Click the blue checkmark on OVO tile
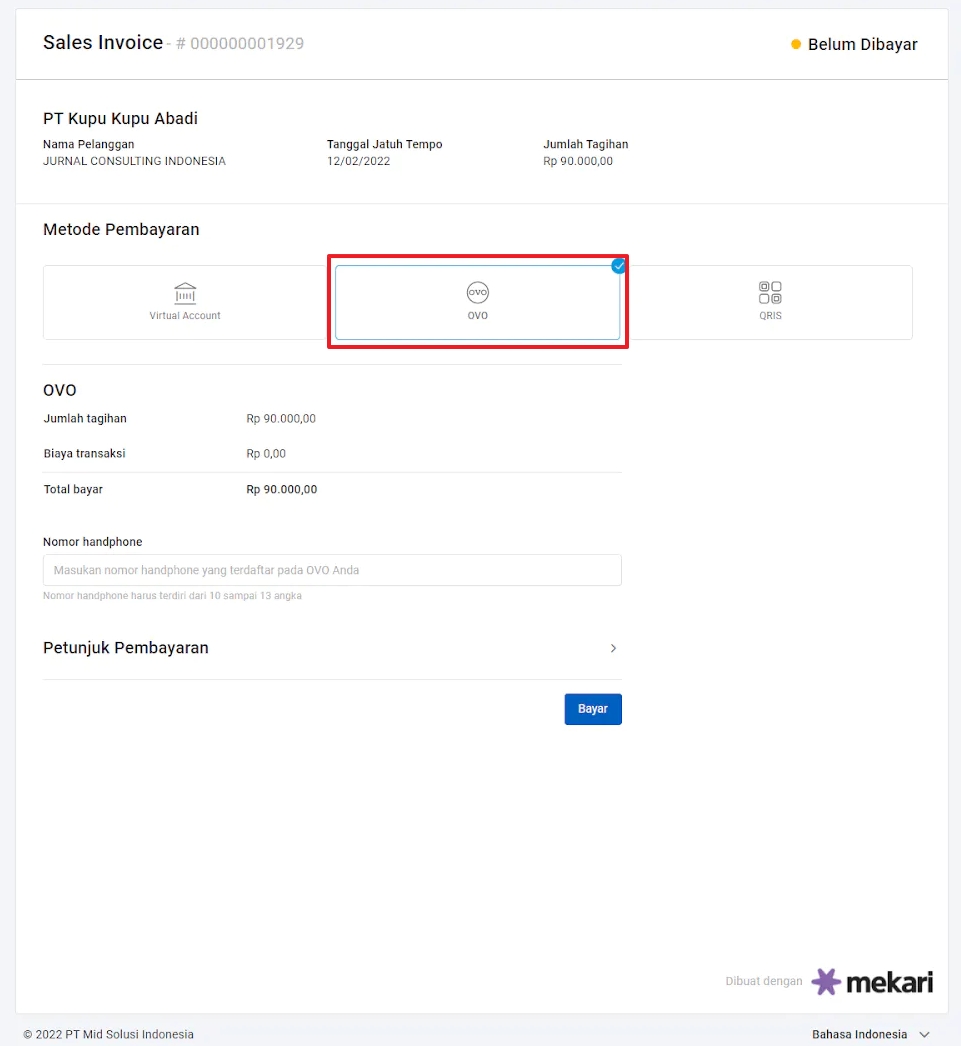 click(x=619, y=266)
